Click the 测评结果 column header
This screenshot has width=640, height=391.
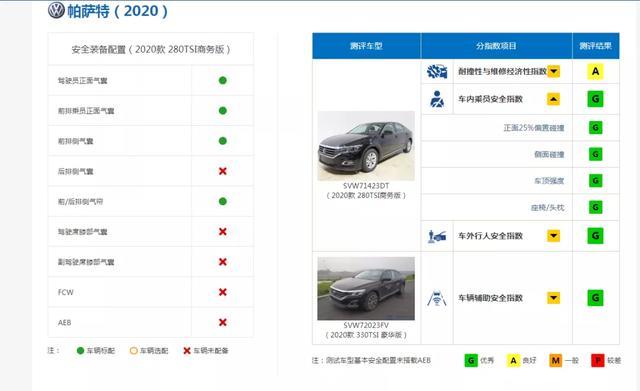click(596, 46)
